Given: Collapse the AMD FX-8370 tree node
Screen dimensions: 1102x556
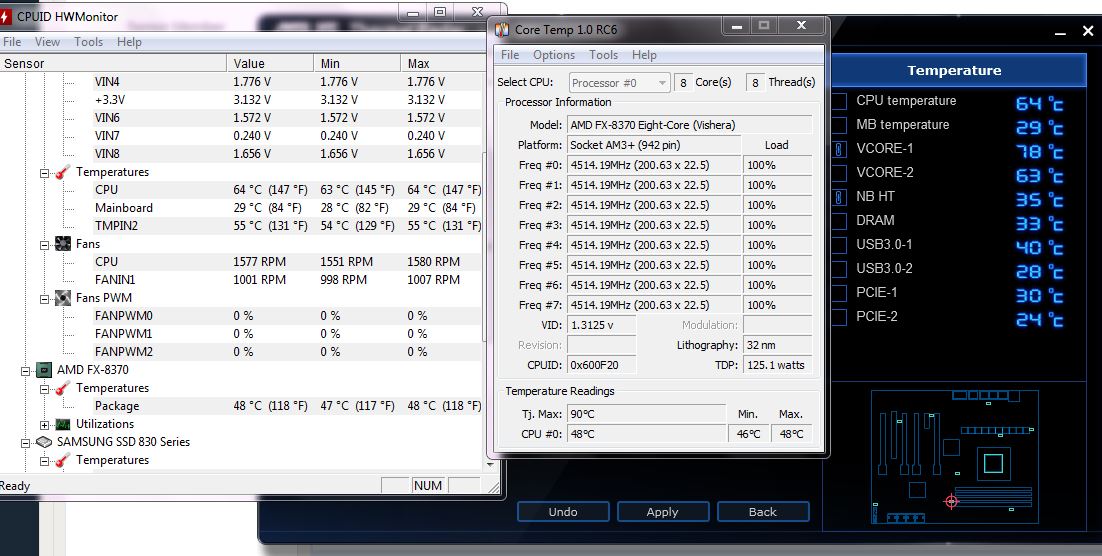Looking at the screenshot, I should click(26, 370).
